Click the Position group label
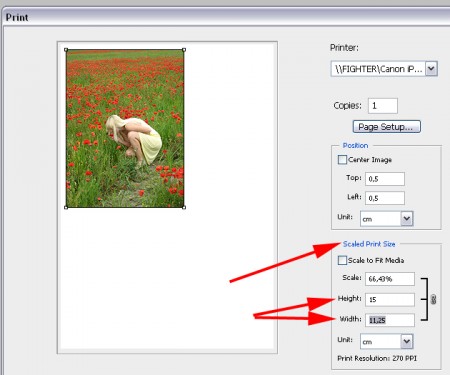This screenshot has height=375, width=450. point(355,146)
